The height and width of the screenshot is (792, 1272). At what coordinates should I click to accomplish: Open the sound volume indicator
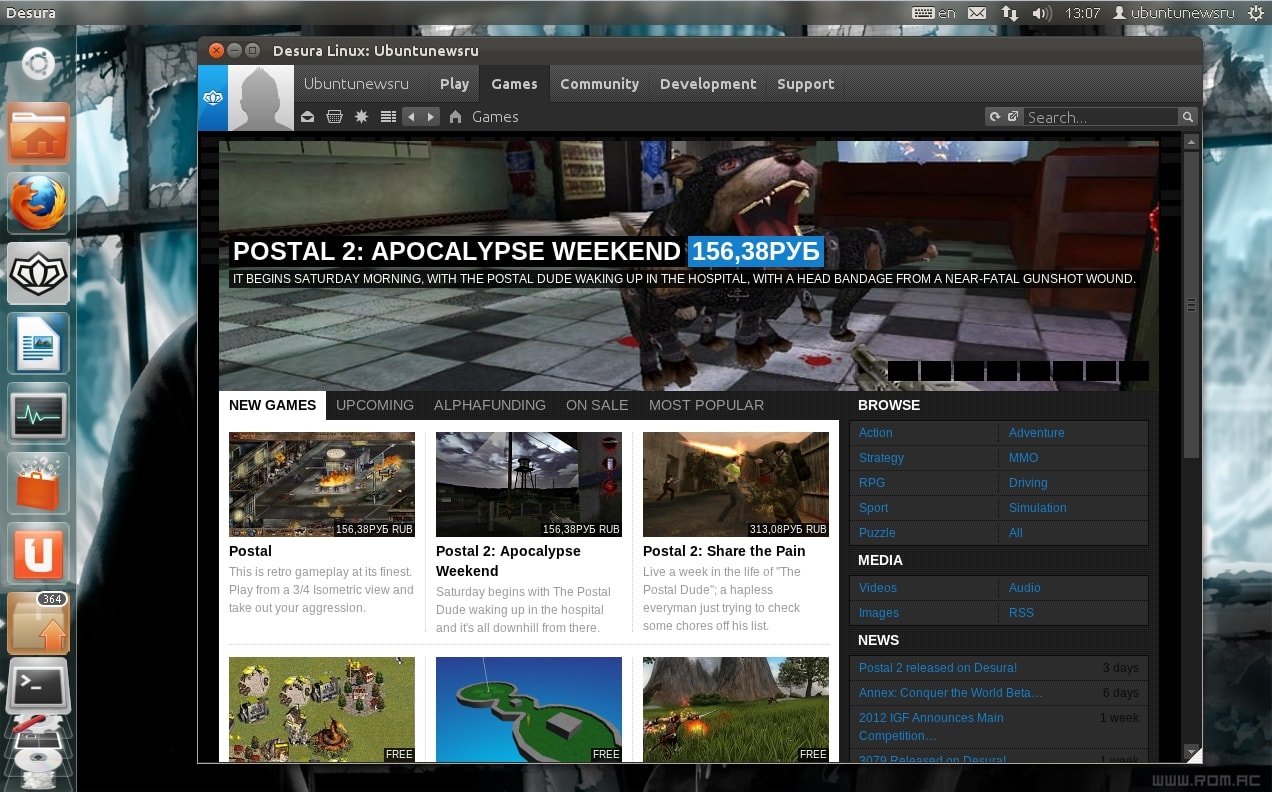pyautogui.click(x=1042, y=13)
